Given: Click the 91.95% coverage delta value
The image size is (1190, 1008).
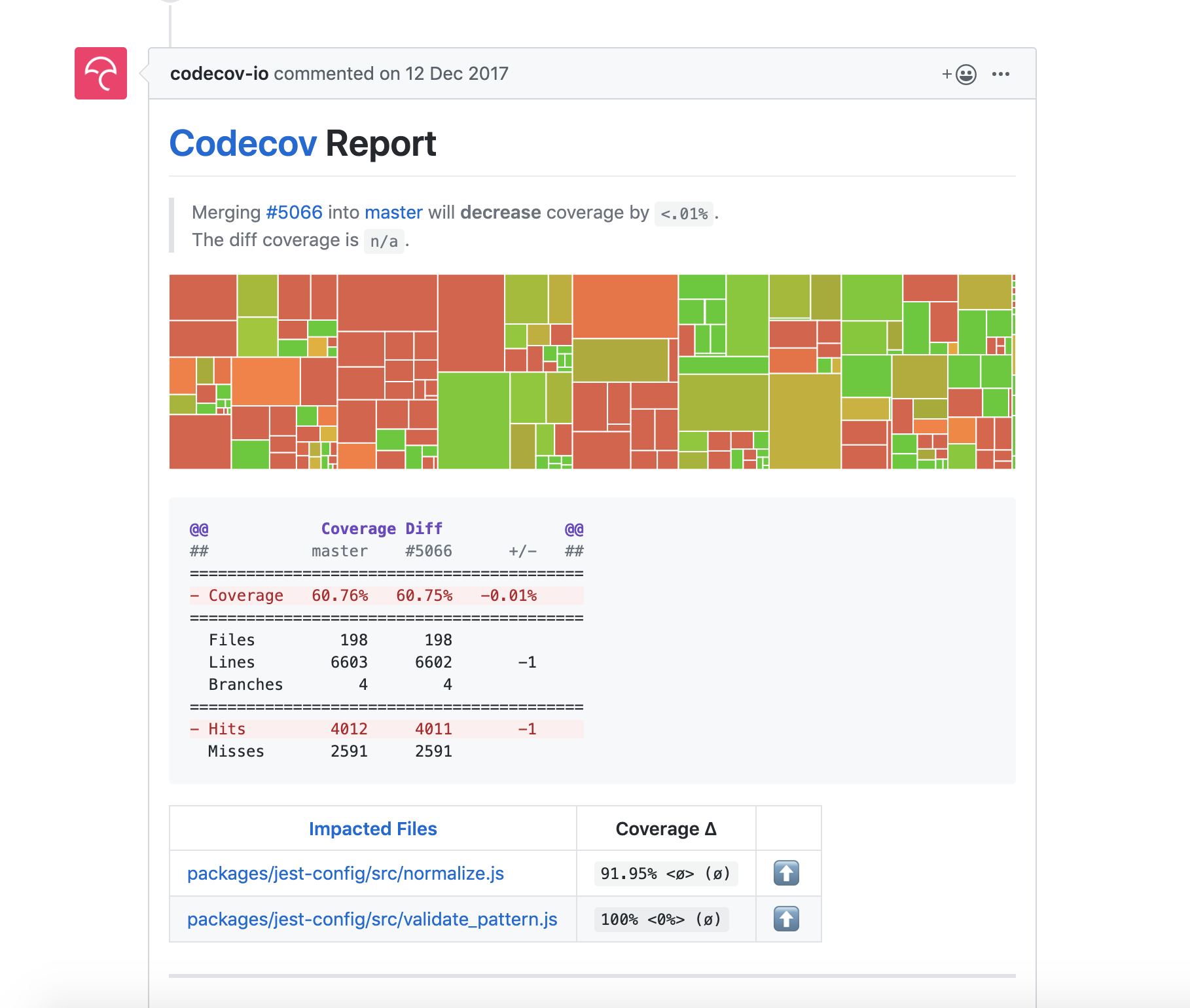Looking at the screenshot, I should (664, 873).
